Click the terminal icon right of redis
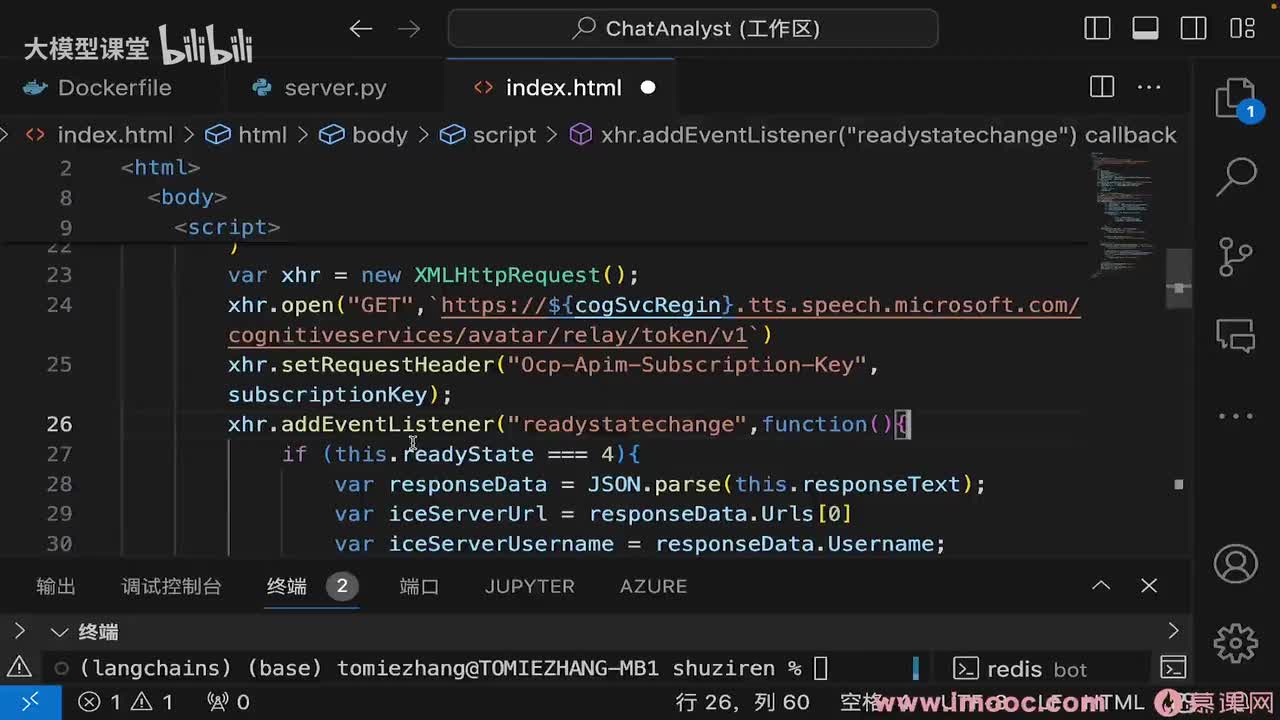The width and height of the screenshot is (1280, 720). click(1173, 668)
